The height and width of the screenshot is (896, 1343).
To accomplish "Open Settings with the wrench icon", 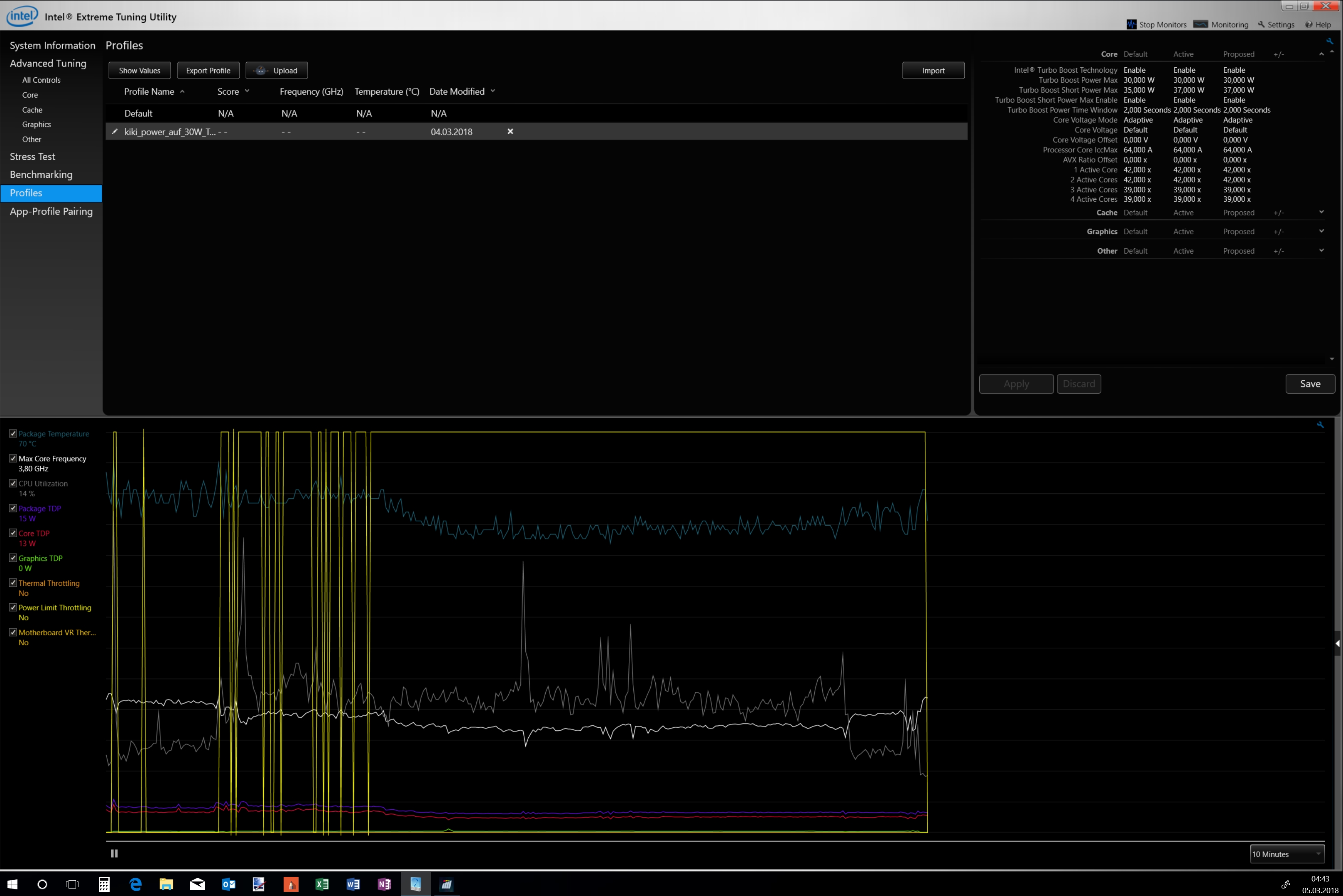I will point(1276,24).
